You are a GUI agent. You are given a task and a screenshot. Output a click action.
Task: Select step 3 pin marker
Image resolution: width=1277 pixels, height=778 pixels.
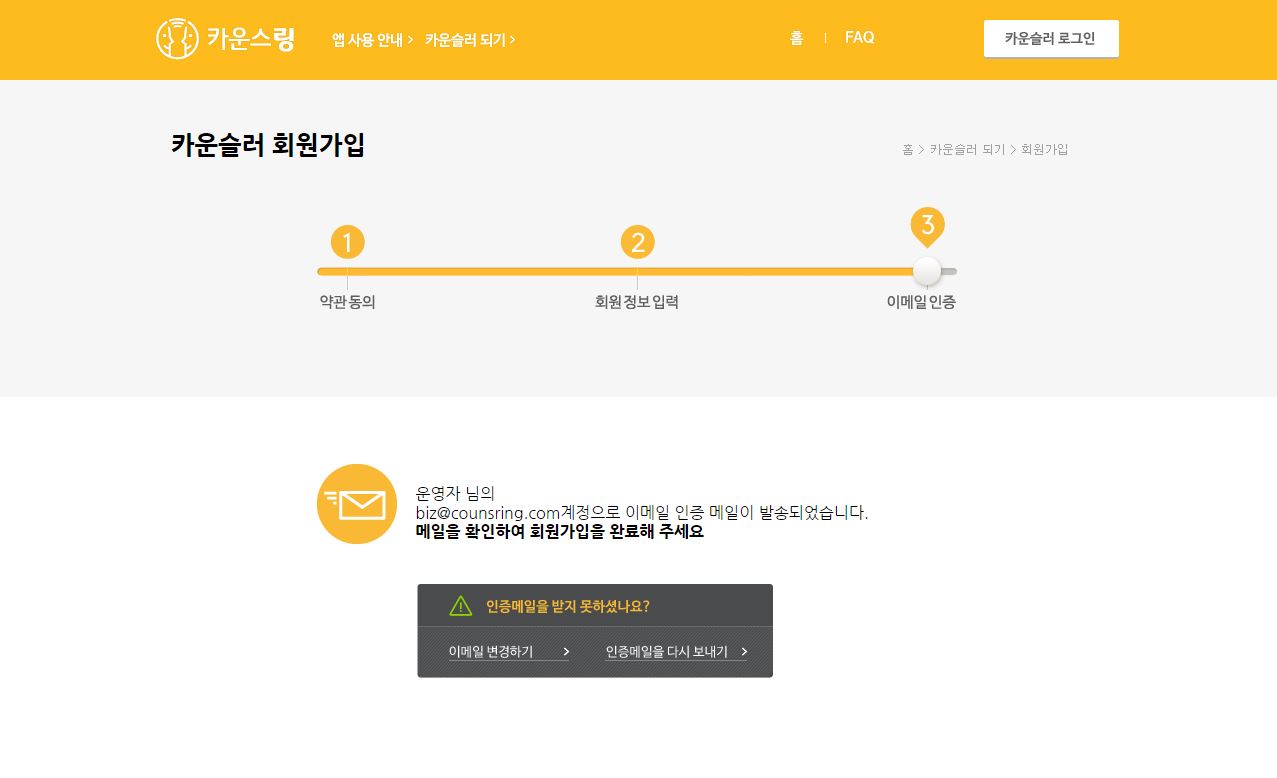927,226
